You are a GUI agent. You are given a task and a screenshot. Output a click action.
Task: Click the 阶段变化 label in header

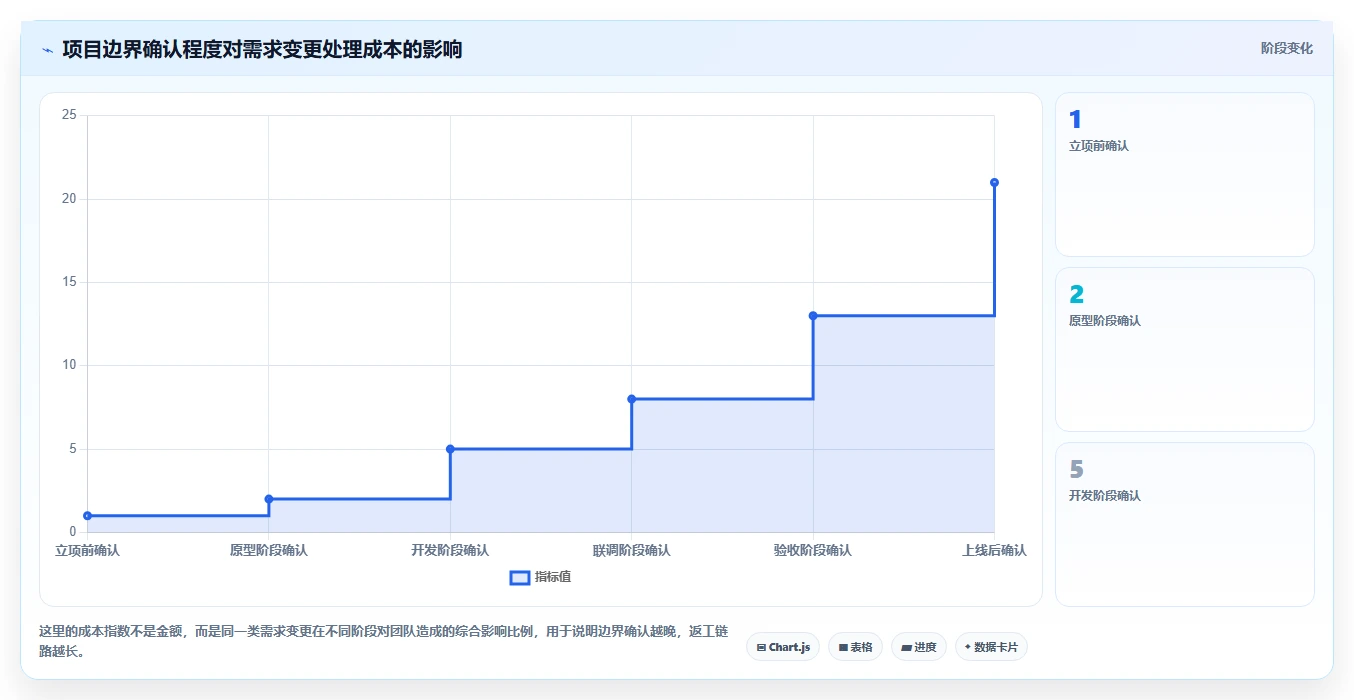coord(1287,48)
